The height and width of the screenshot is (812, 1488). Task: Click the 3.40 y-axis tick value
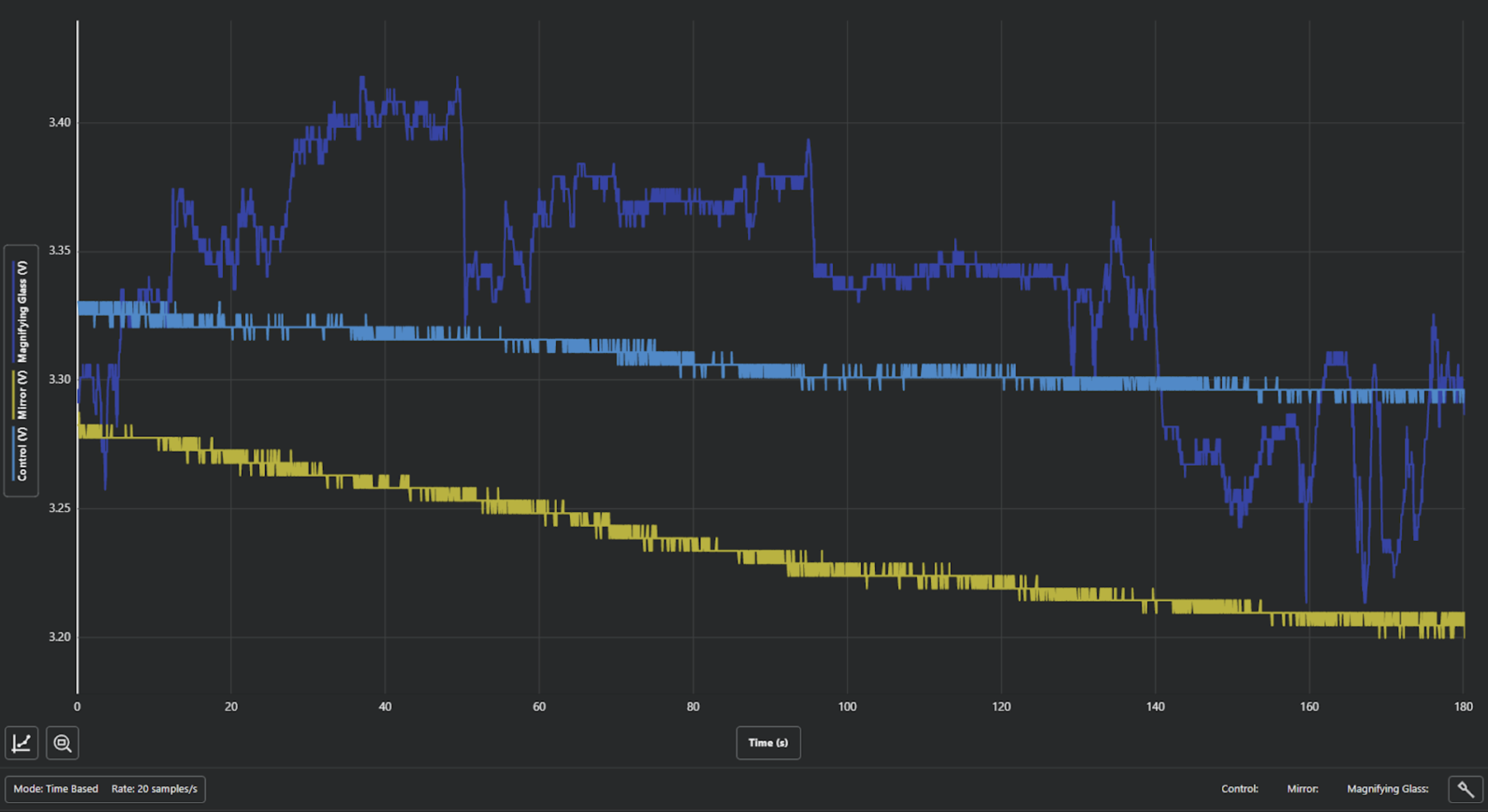[60, 122]
